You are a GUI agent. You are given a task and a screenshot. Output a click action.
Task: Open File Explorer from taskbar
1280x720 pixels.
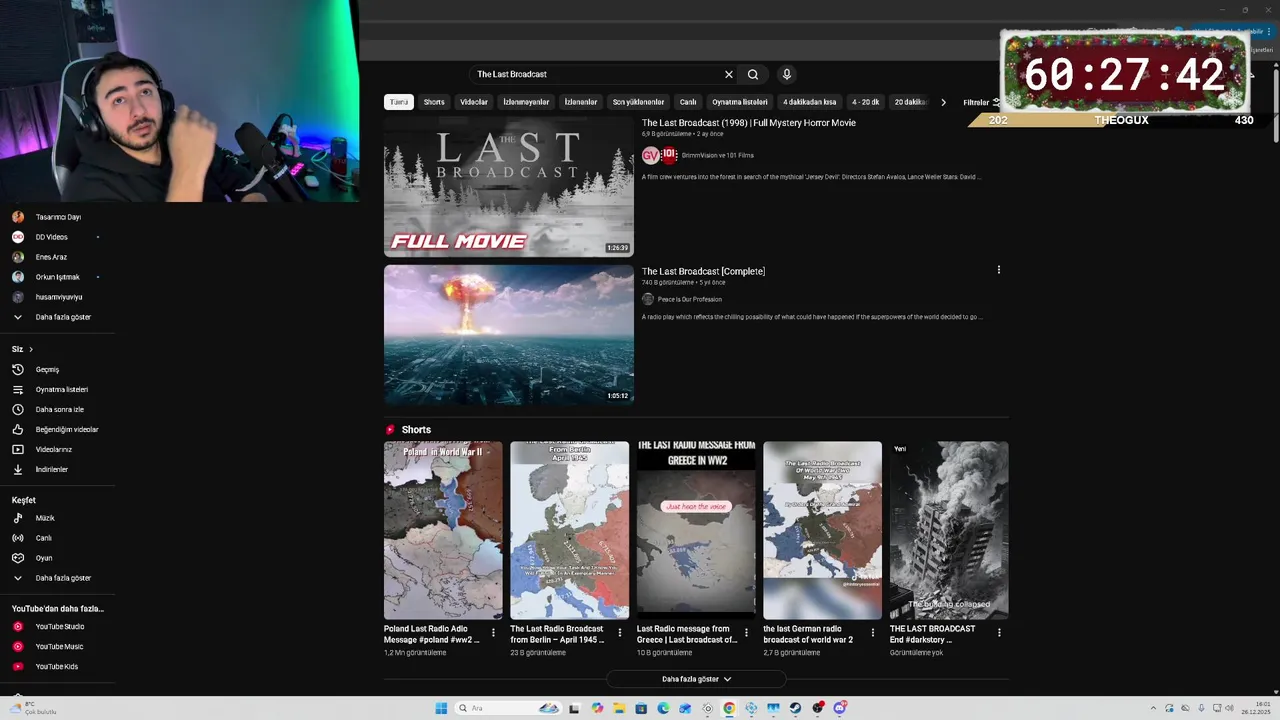click(619, 708)
